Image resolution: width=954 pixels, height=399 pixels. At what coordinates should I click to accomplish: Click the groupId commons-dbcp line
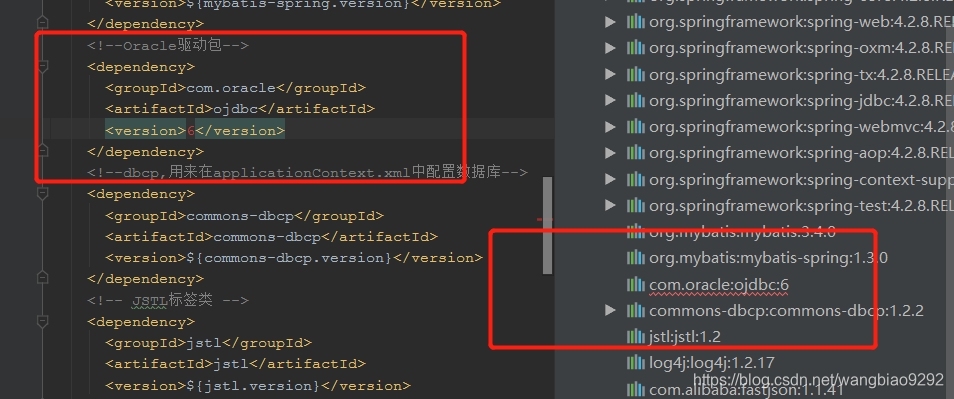245,215
